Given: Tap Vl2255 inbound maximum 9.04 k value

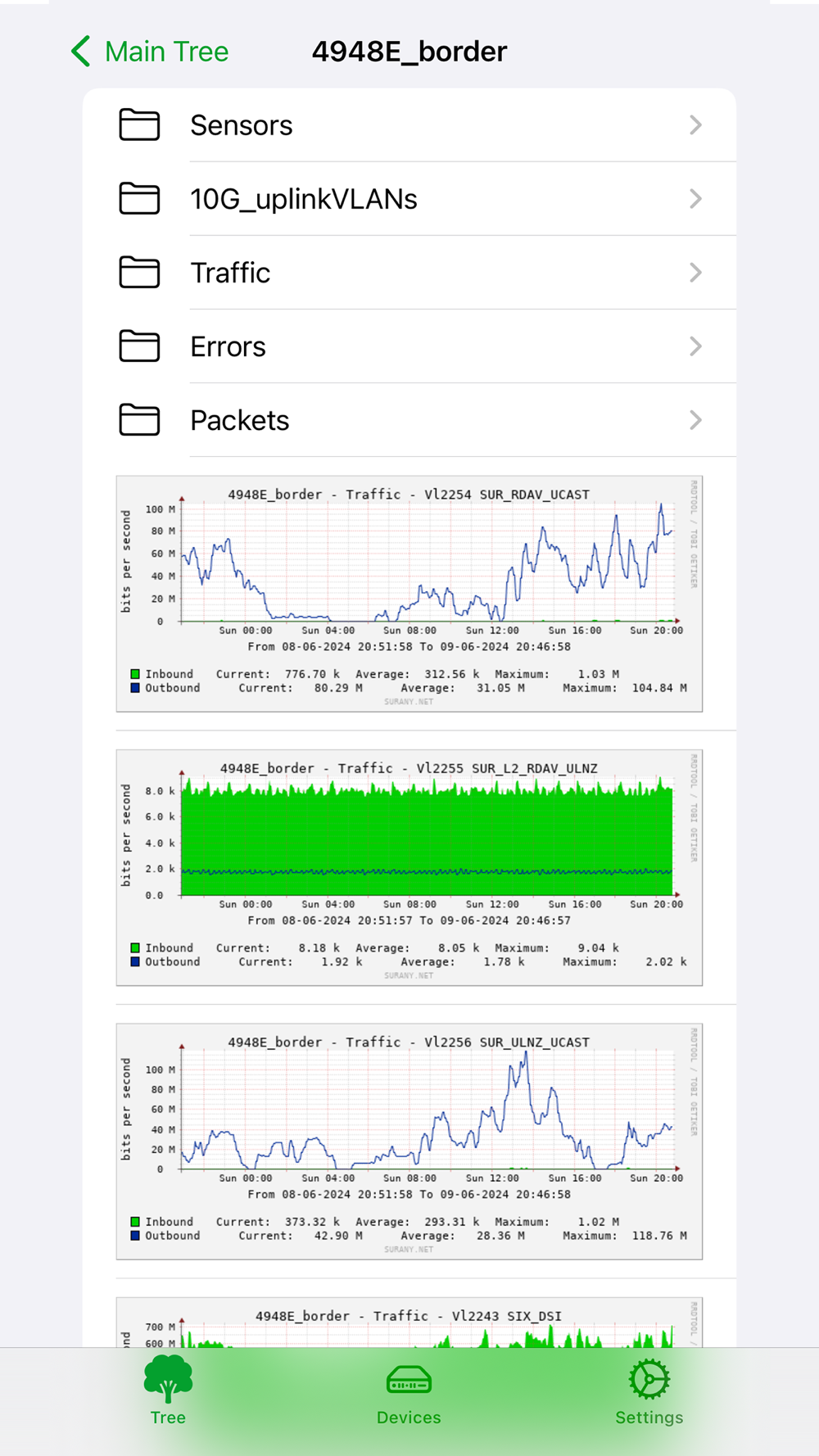Looking at the screenshot, I should click(x=598, y=947).
